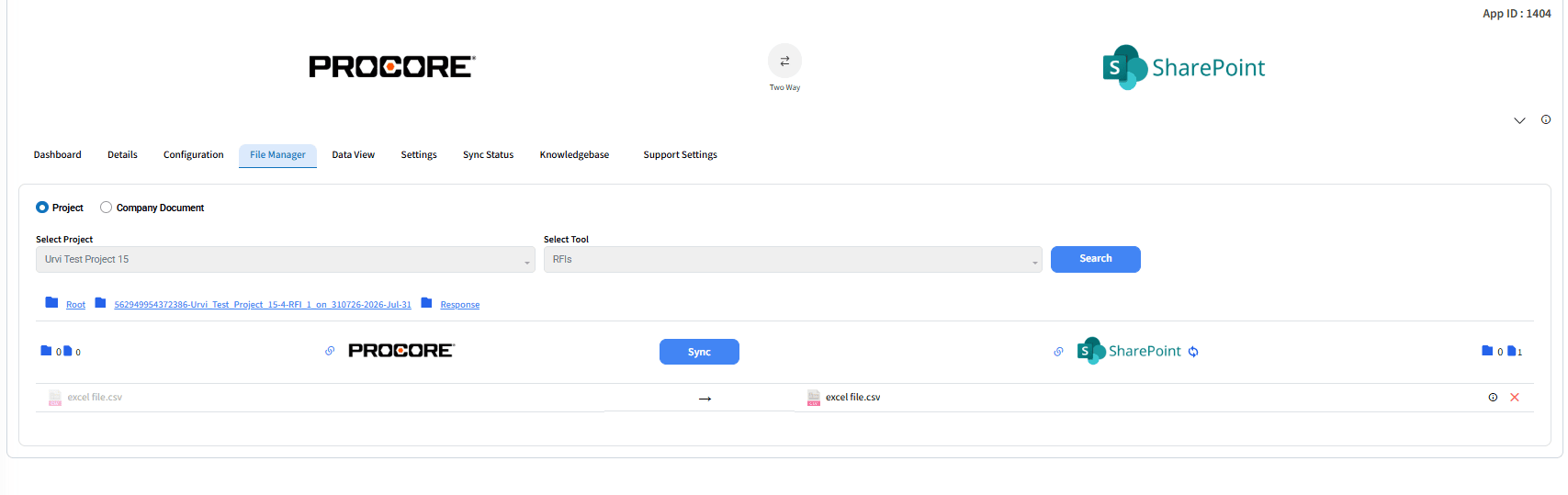This screenshot has height=495, width=1568.
Task: Open the Knowledgebase tab
Action: (574, 155)
